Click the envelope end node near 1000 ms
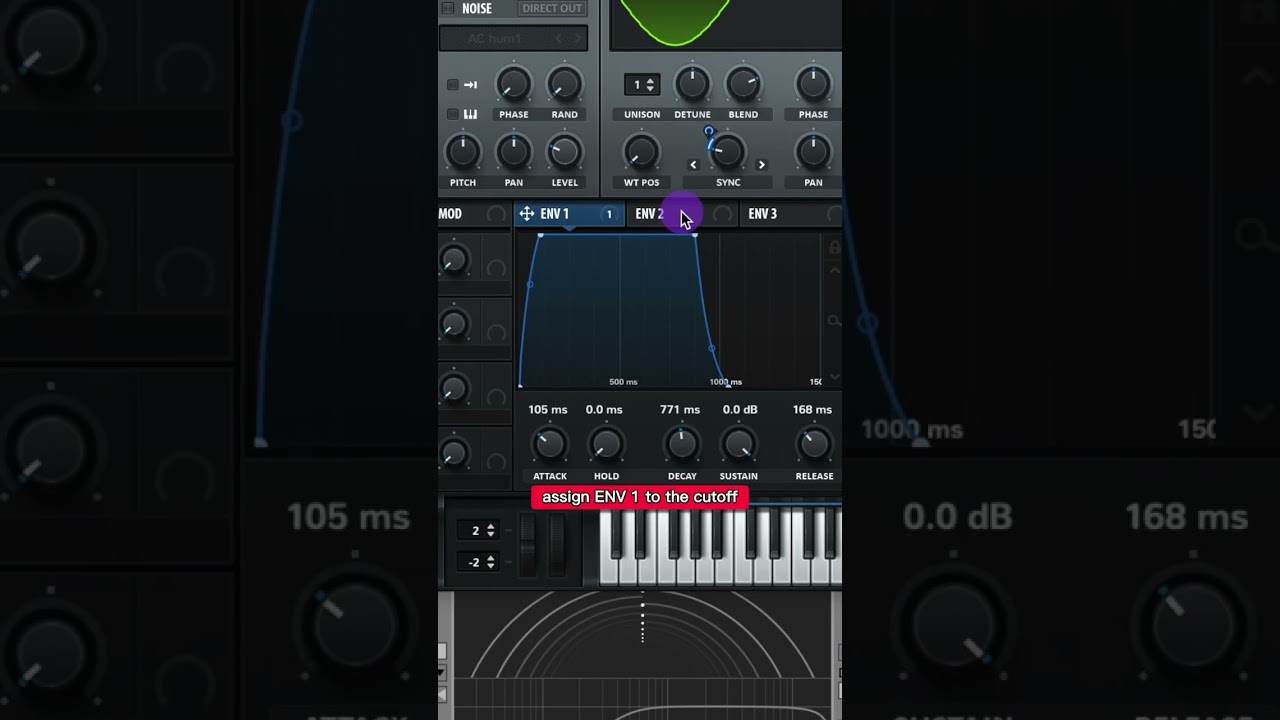Viewport: 1280px width, 720px height. click(x=727, y=384)
